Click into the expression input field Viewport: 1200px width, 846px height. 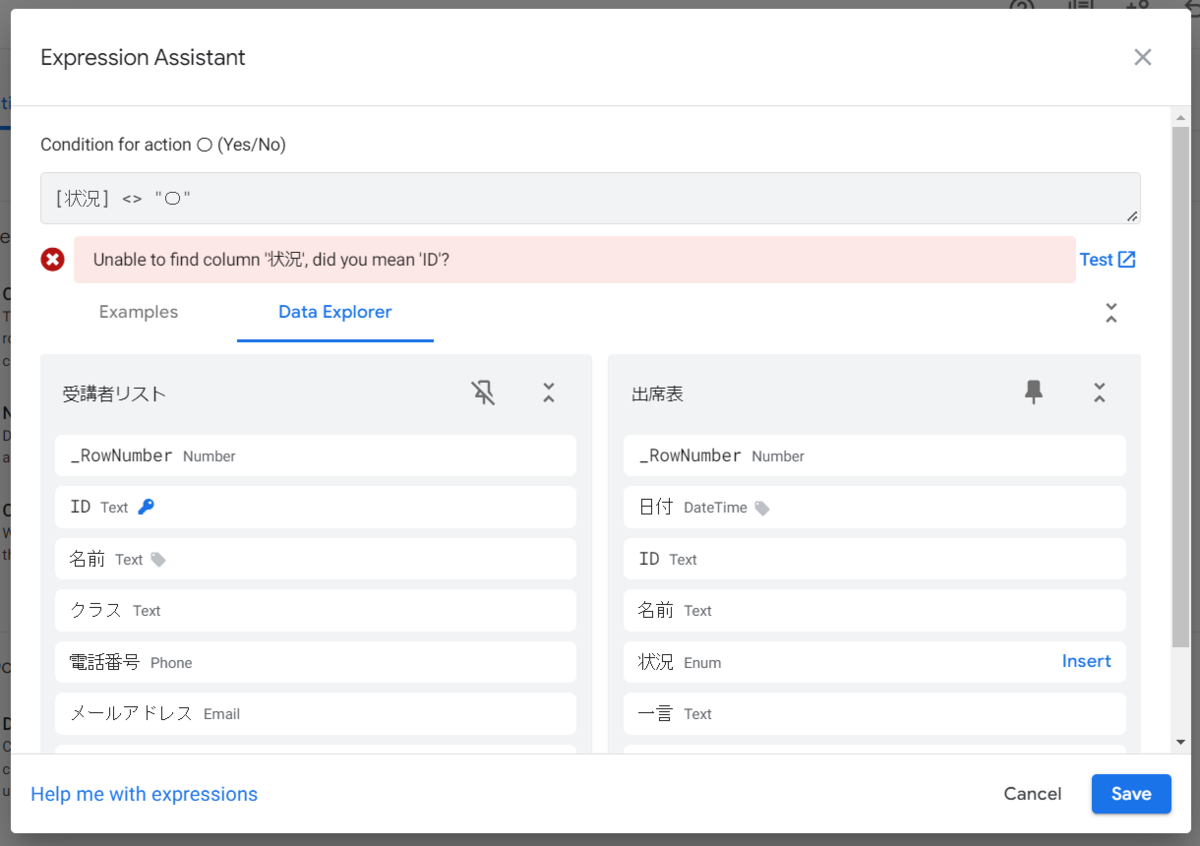coord(590,198)
